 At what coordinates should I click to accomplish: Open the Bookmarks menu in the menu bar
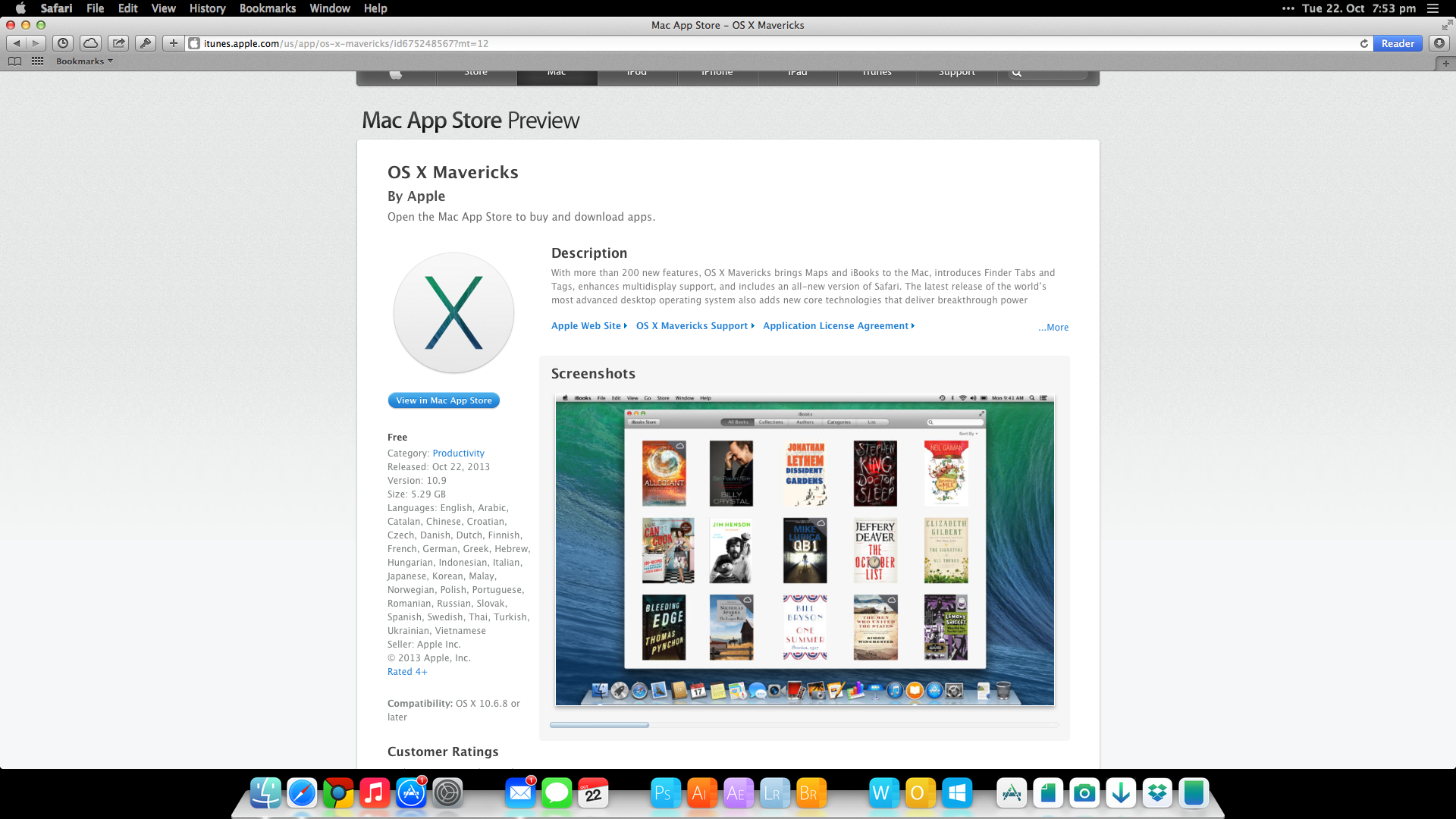click(x=268, y=8)
